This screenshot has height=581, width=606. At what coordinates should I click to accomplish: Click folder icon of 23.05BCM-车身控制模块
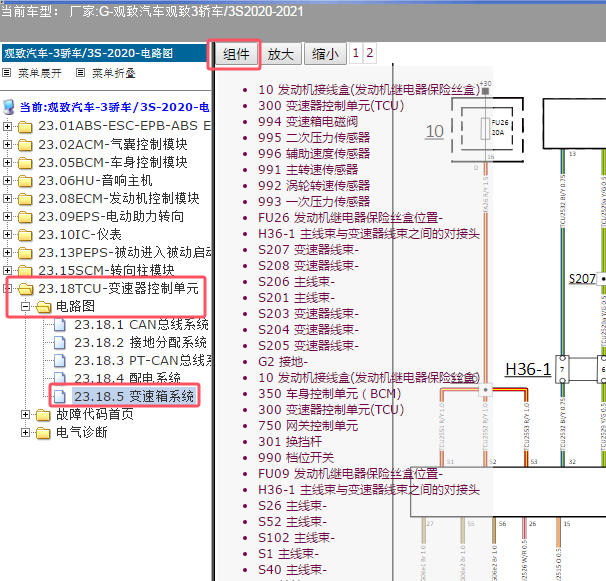pos(25,163)
